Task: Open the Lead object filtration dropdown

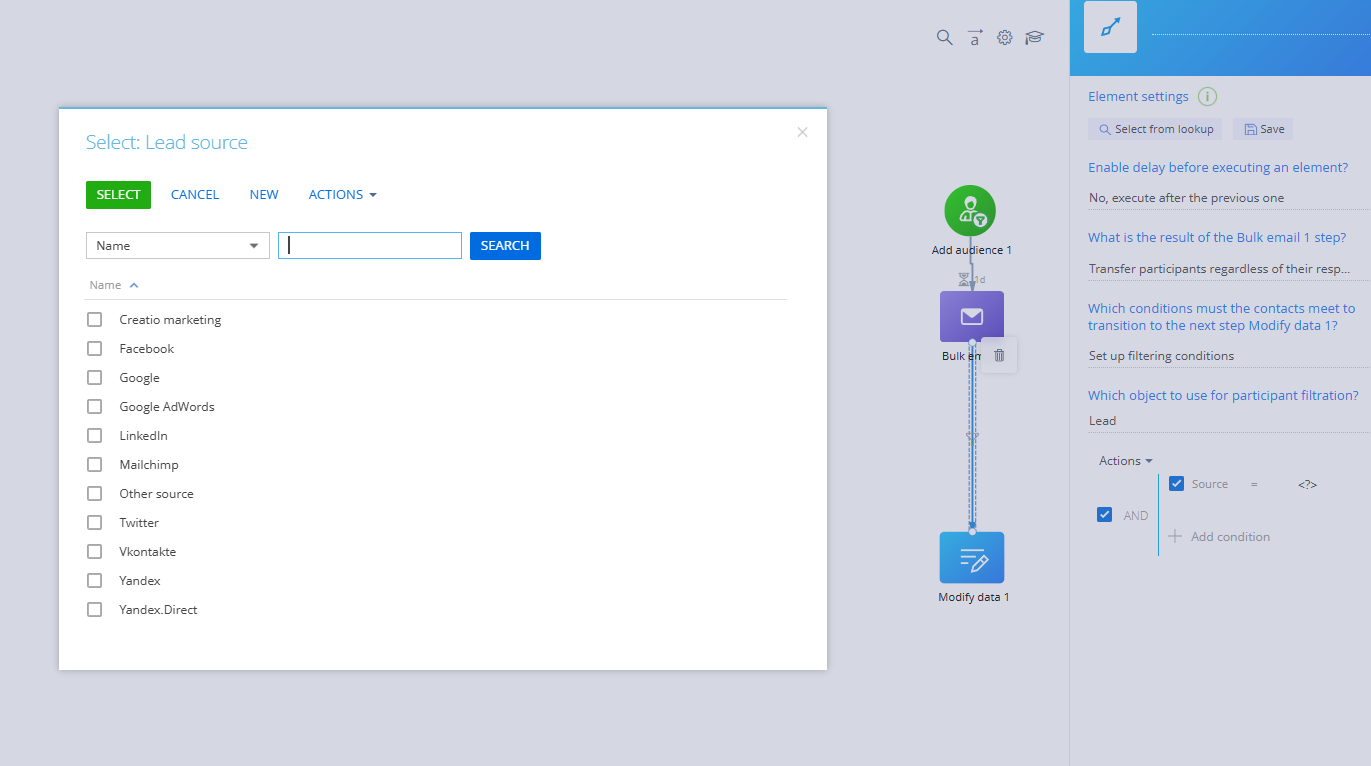Action: click(1229, 421)
